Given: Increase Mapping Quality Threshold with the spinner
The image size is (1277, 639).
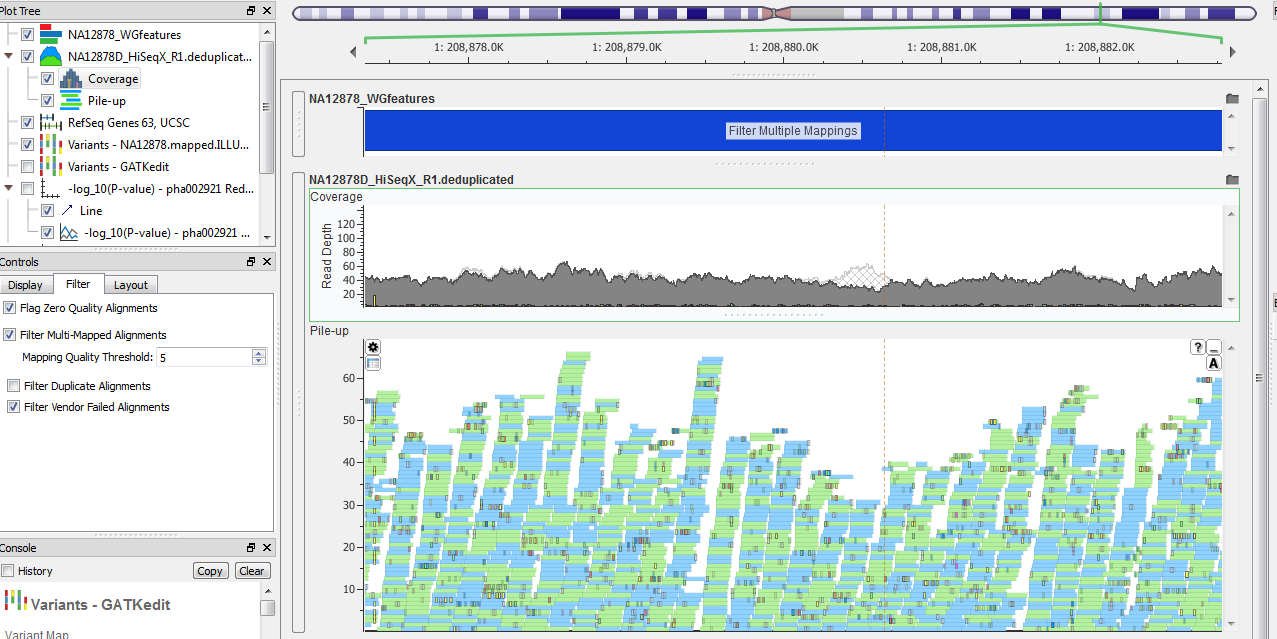Looking at the screenshot, I should coord(258,352).
